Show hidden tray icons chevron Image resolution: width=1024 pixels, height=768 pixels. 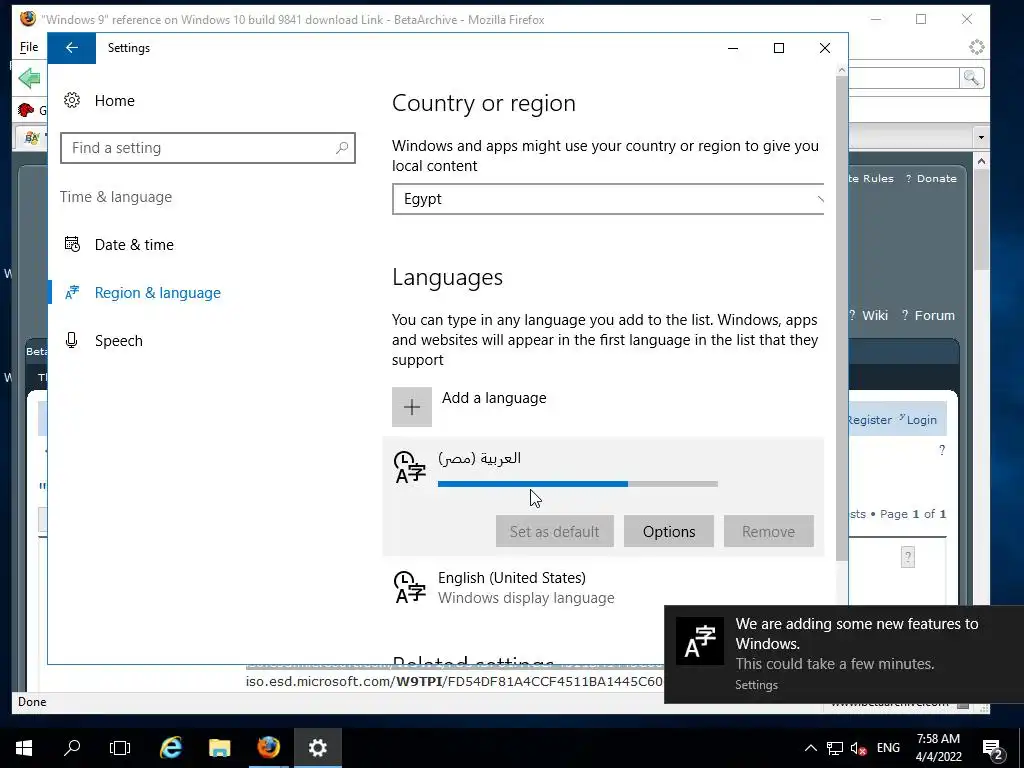810,748
